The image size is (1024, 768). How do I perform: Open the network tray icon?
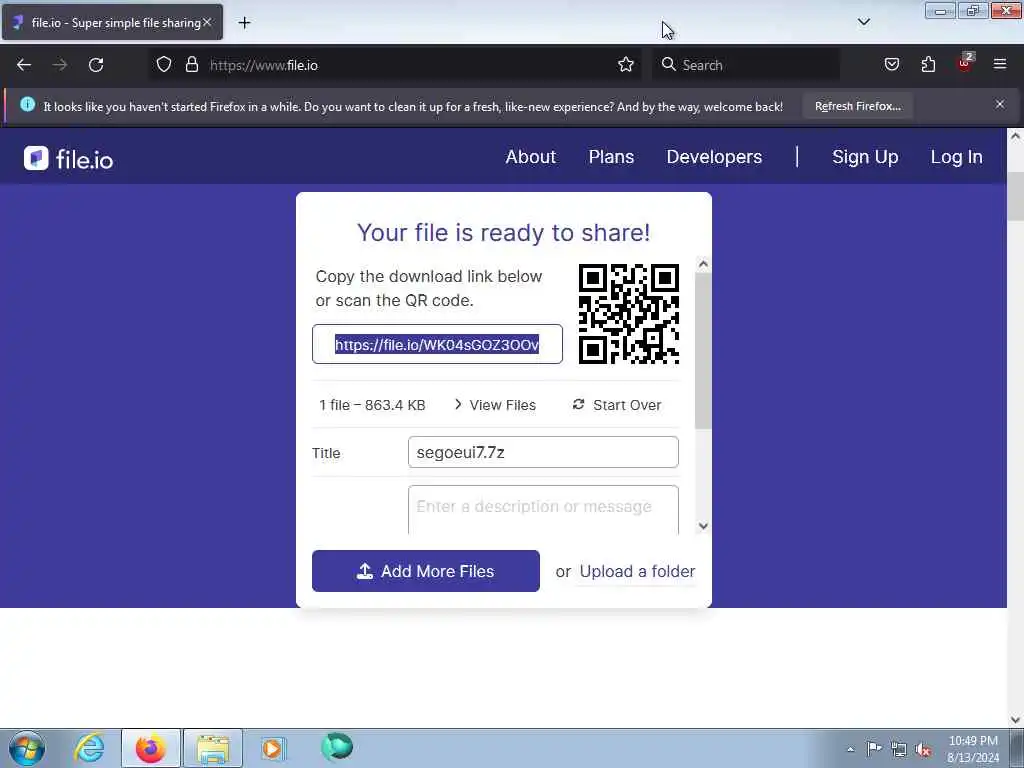[899, 749]
